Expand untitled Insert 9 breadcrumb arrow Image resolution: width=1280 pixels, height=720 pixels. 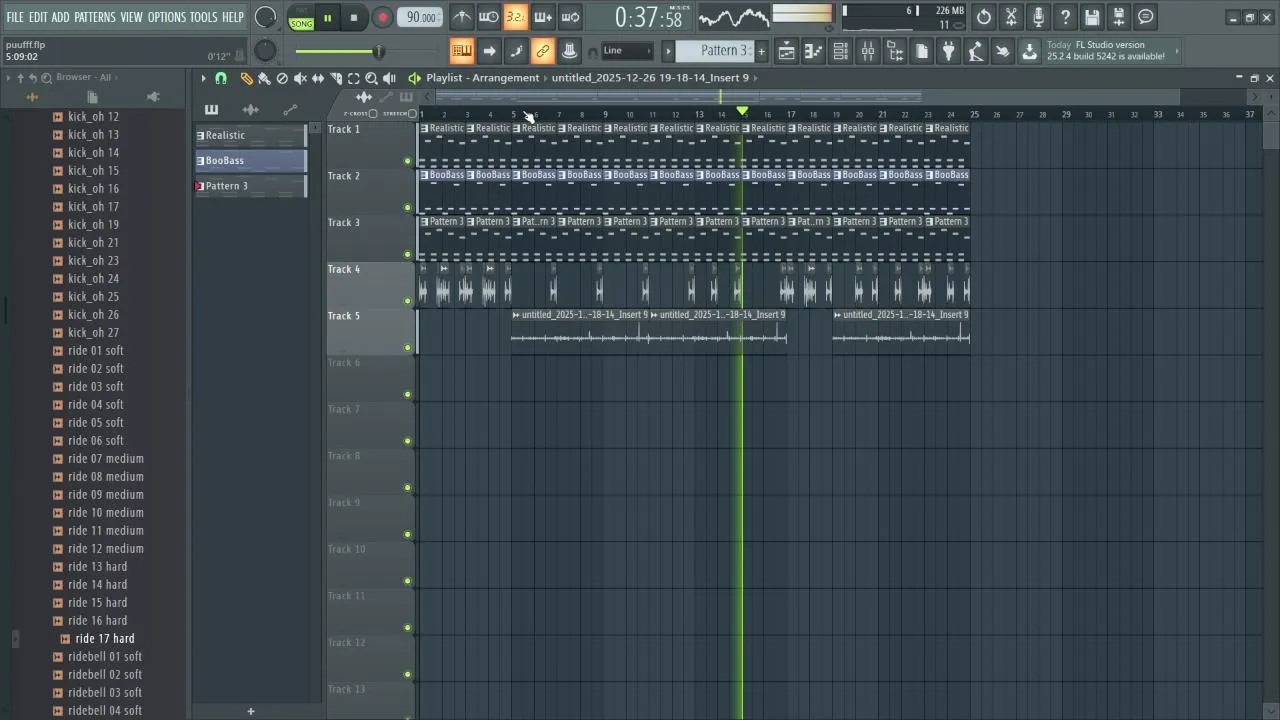(756, 78)
